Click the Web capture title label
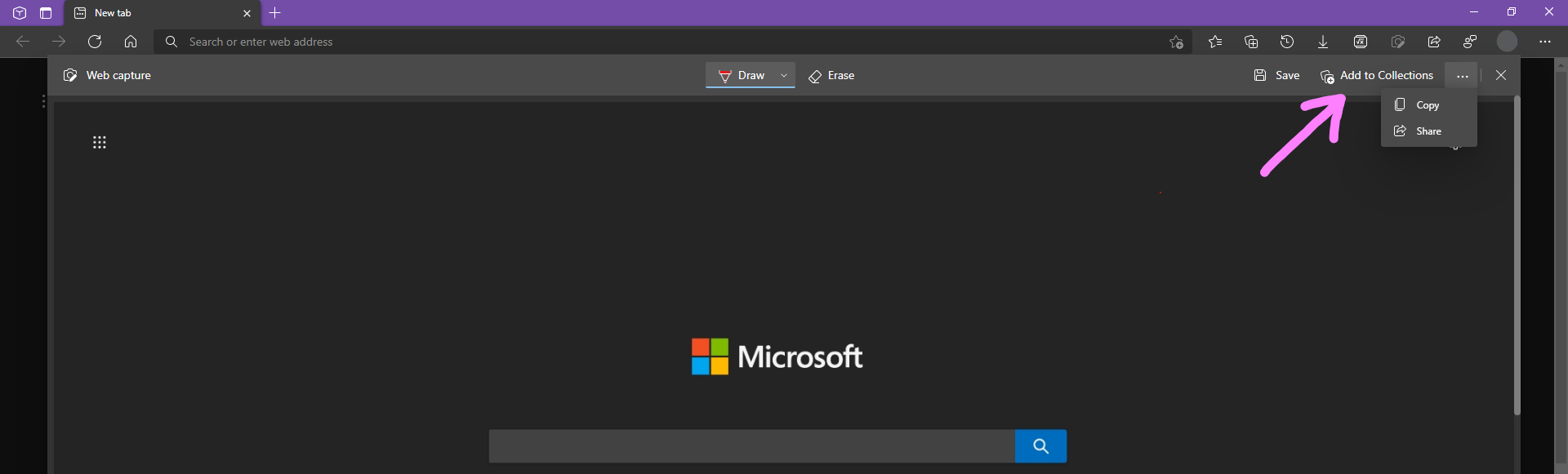This screenshot has height=474, width=1568. (118, 75)
